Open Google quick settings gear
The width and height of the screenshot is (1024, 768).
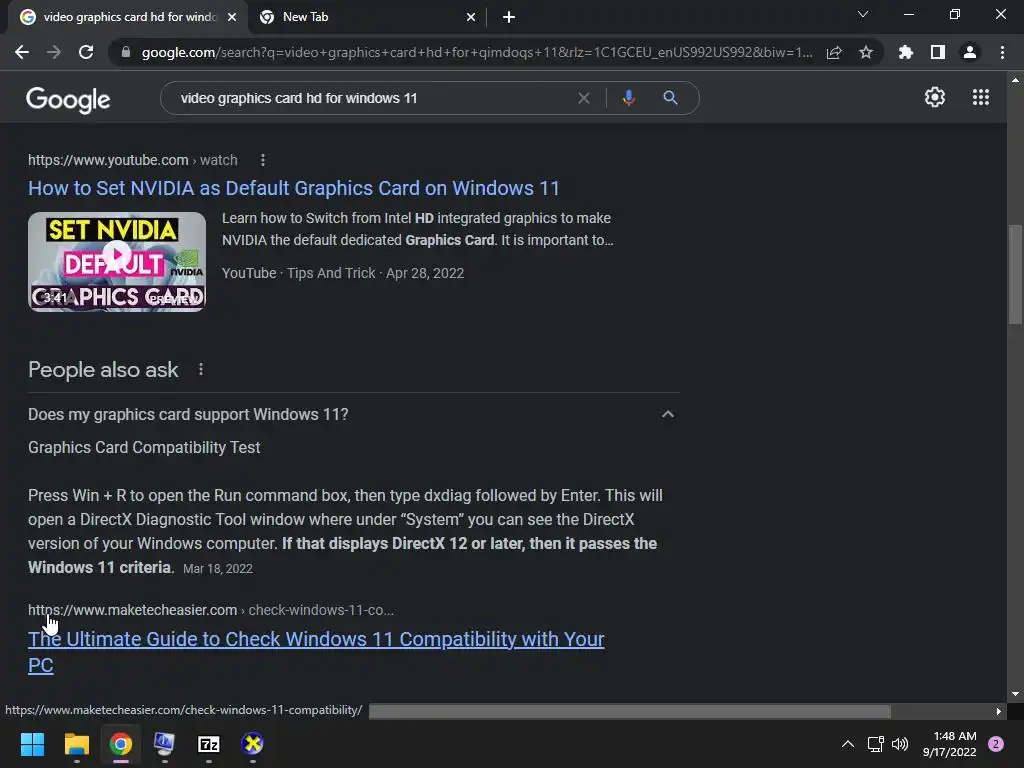(935, 97)
